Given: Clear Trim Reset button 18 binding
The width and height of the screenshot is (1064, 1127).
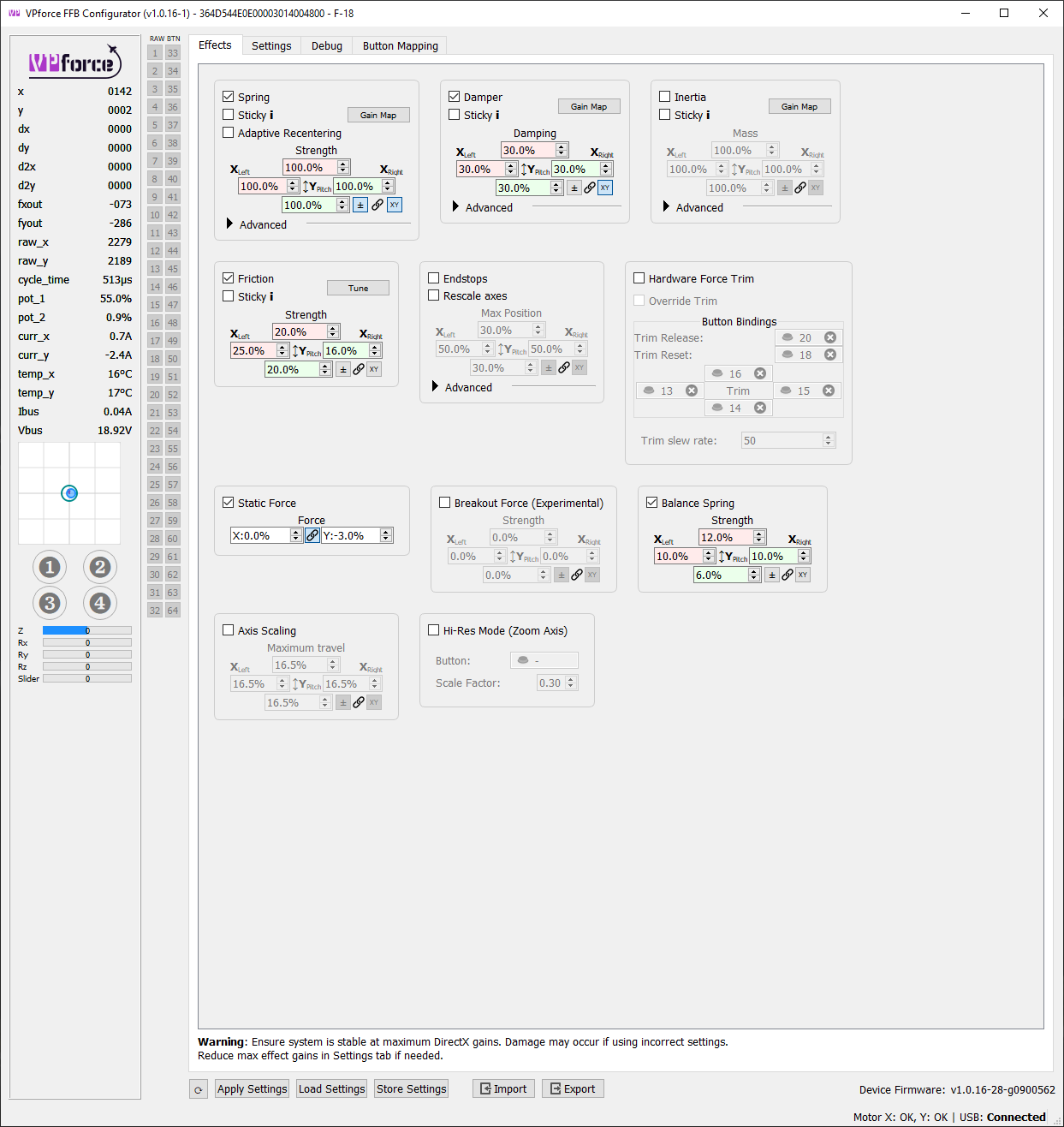Looking at the screenshot, I should coord(829,355).
